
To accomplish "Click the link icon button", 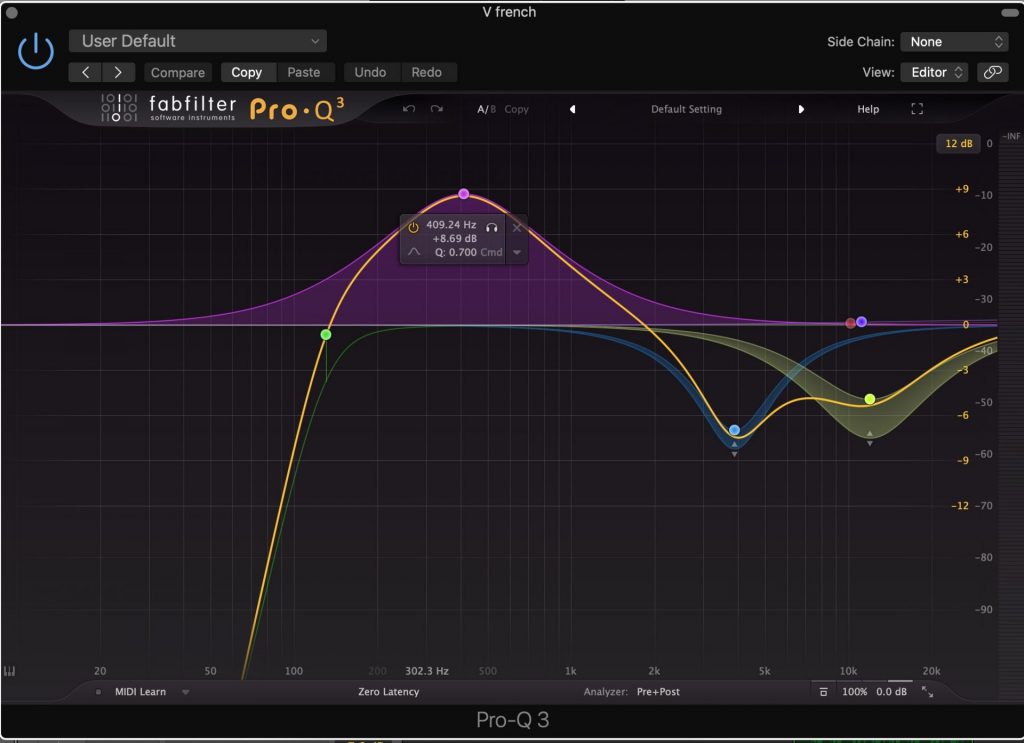I will pos(993,72).
